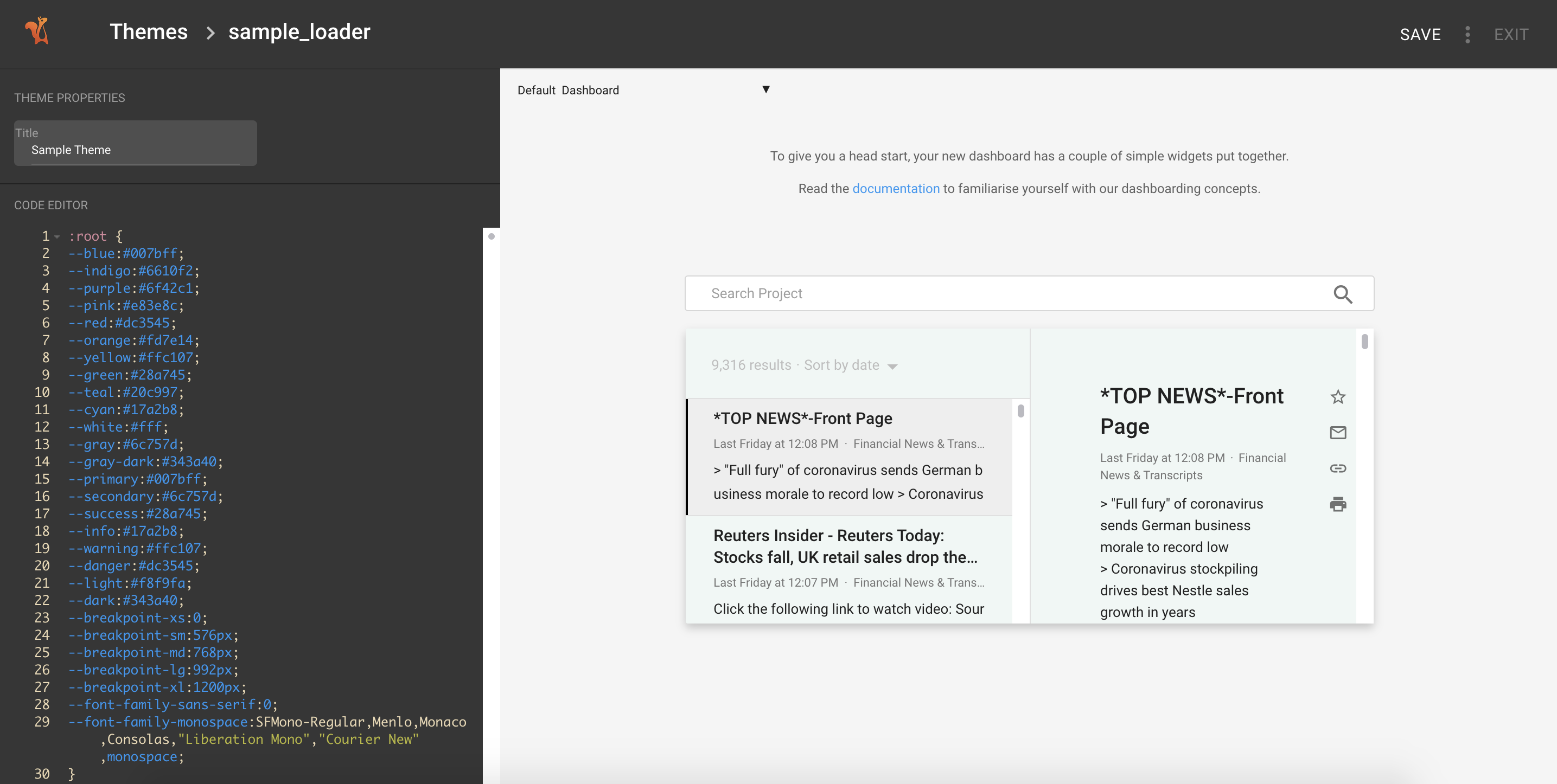Click the search magnifier icon in search bar

1343,294
